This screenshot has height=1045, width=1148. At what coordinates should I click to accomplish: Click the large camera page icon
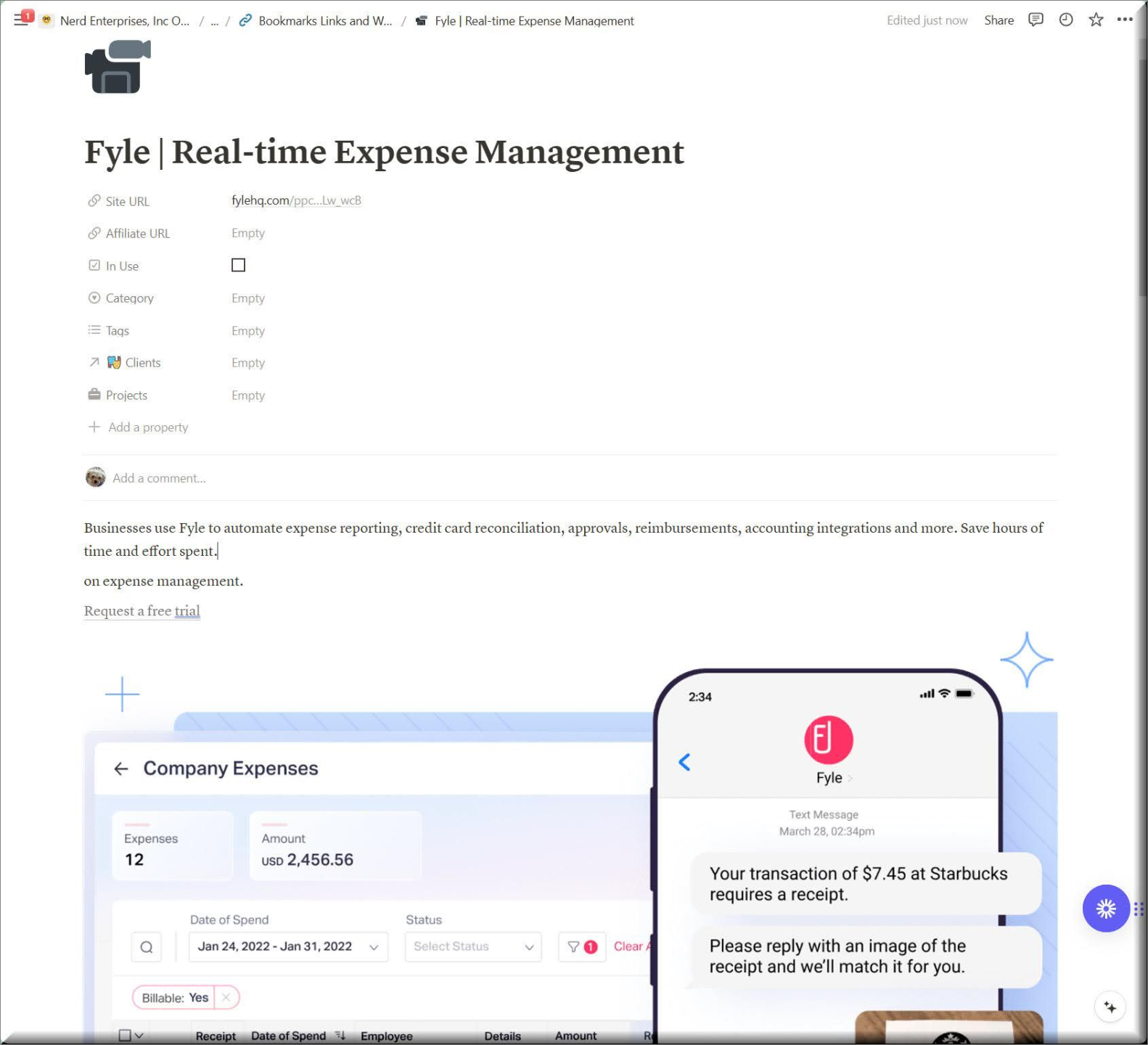[118, 67]
